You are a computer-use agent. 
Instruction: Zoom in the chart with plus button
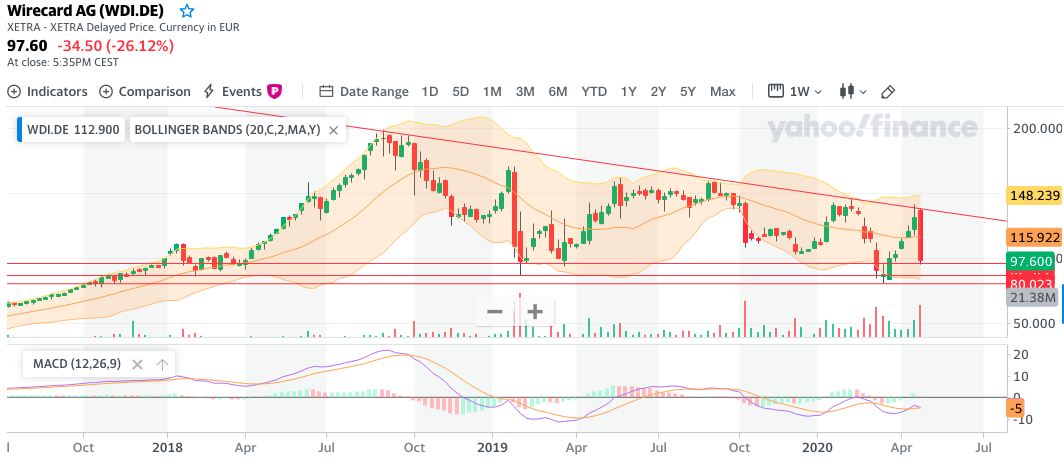[535, 311]
